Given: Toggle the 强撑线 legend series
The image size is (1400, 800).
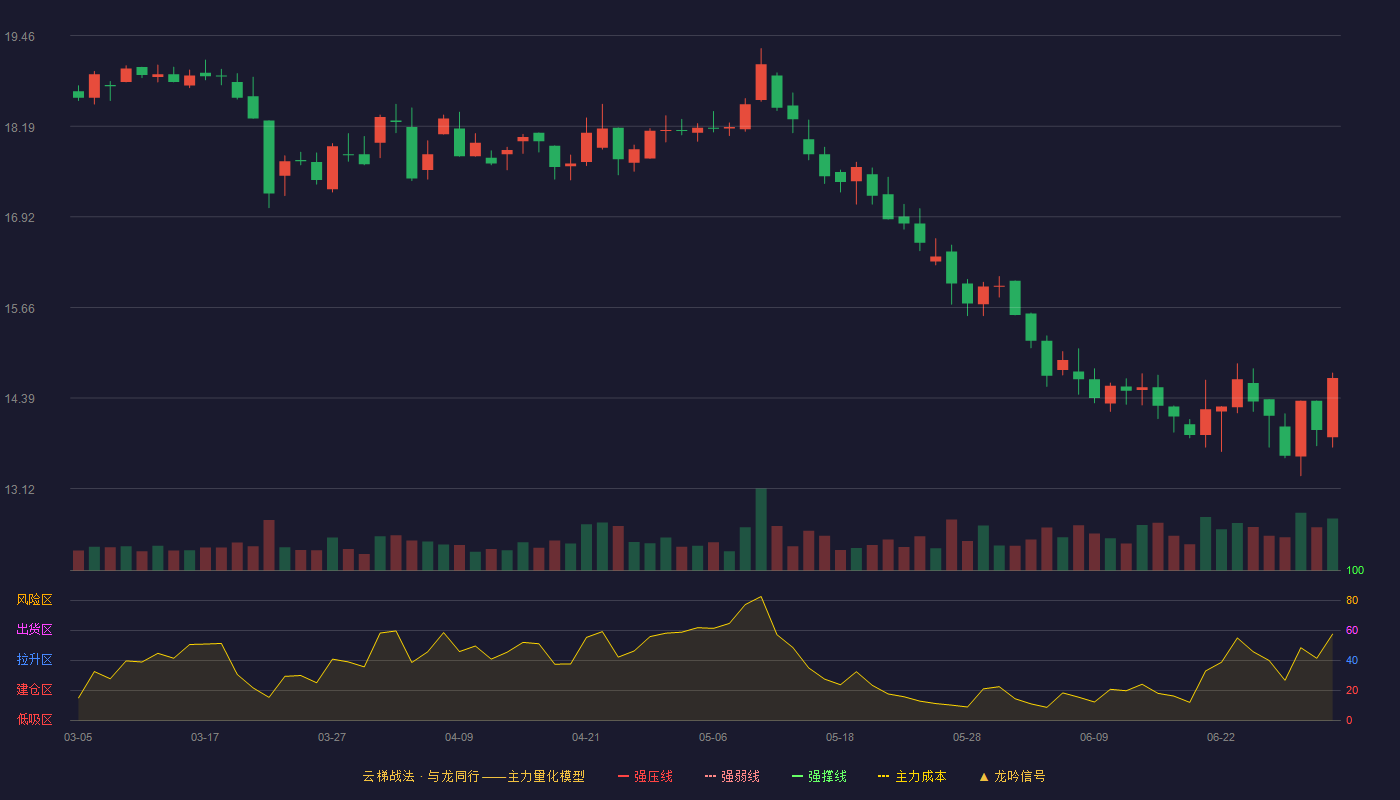Looking at the screenshot, I should pos(819,776).
